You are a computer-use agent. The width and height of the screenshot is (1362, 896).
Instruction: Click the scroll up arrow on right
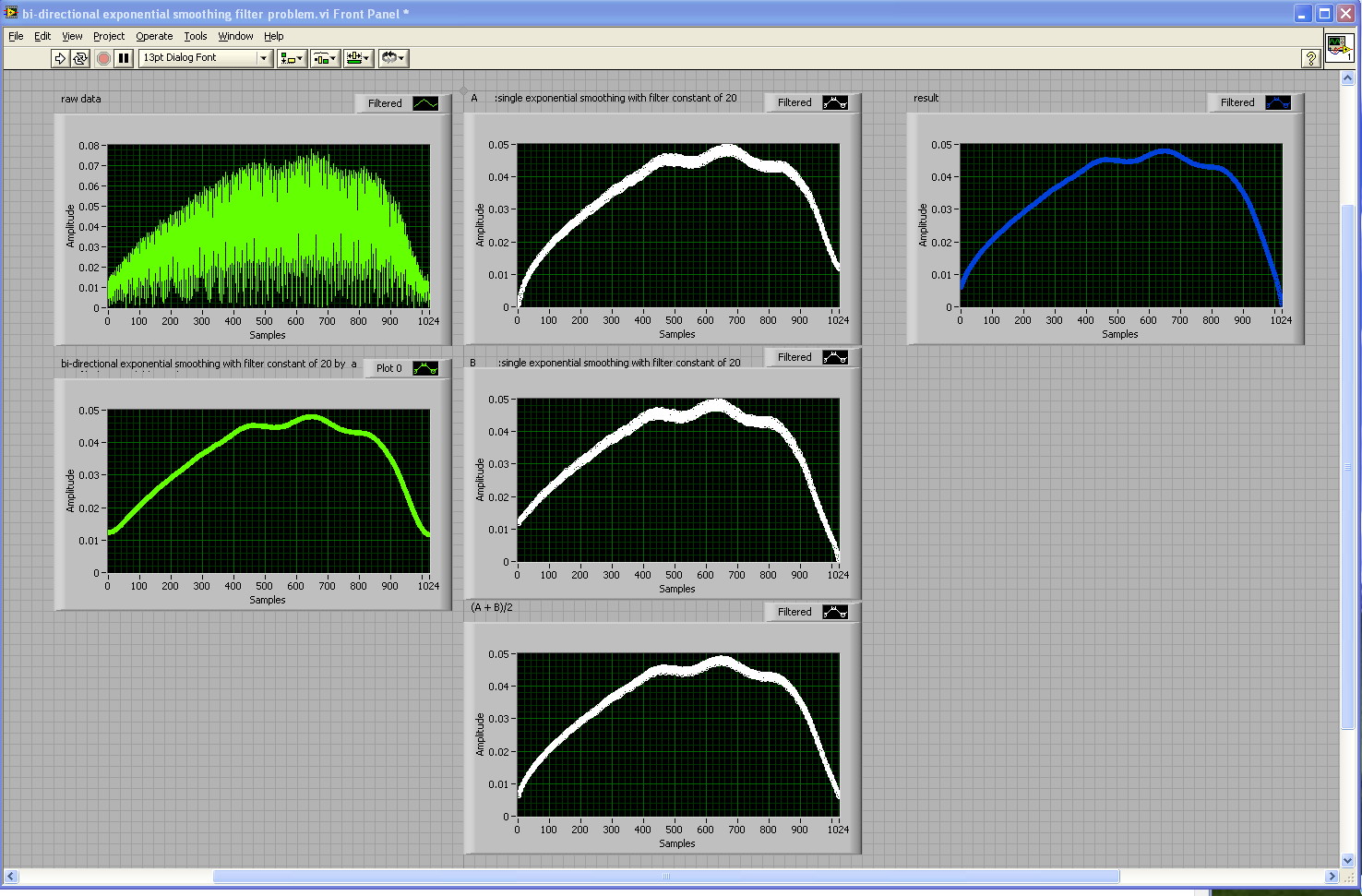1347,78
